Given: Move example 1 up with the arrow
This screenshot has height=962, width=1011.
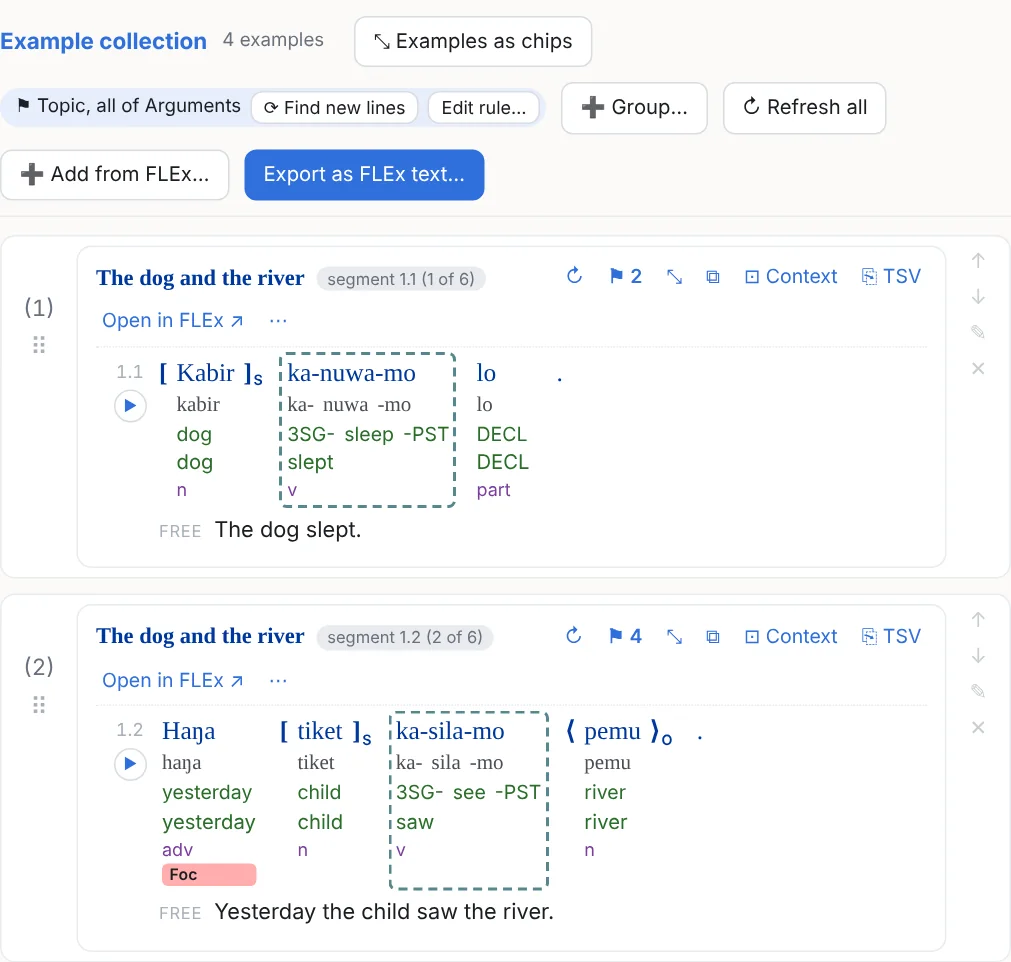Looking at the screenshot, I should coord(978,260).
